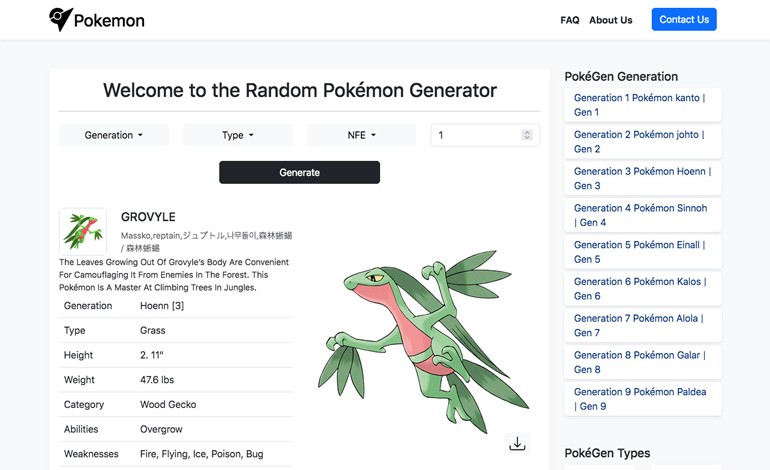Click the Contact Us button
Viewport: 770px width, 470px height.
[x=684, y=20]
